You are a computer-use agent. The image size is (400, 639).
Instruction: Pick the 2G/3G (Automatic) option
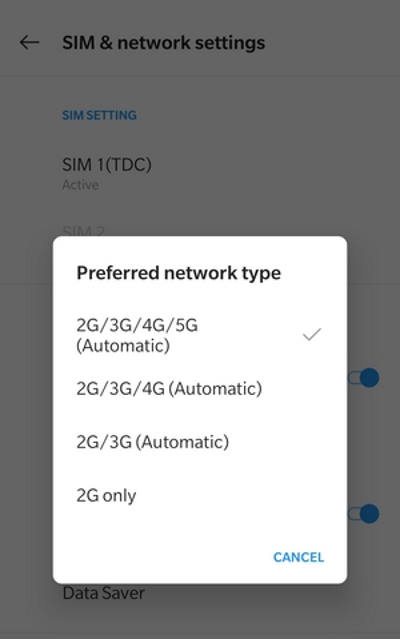point(200,442)
